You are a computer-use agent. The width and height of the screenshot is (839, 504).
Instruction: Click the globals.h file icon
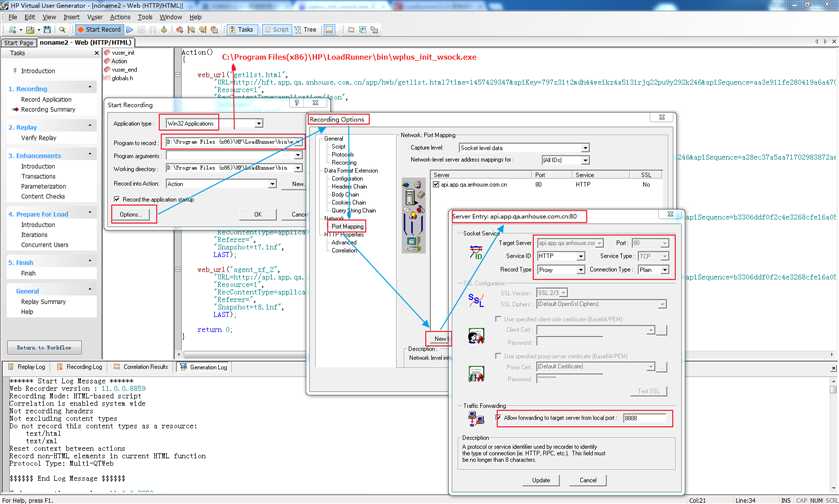107,78
